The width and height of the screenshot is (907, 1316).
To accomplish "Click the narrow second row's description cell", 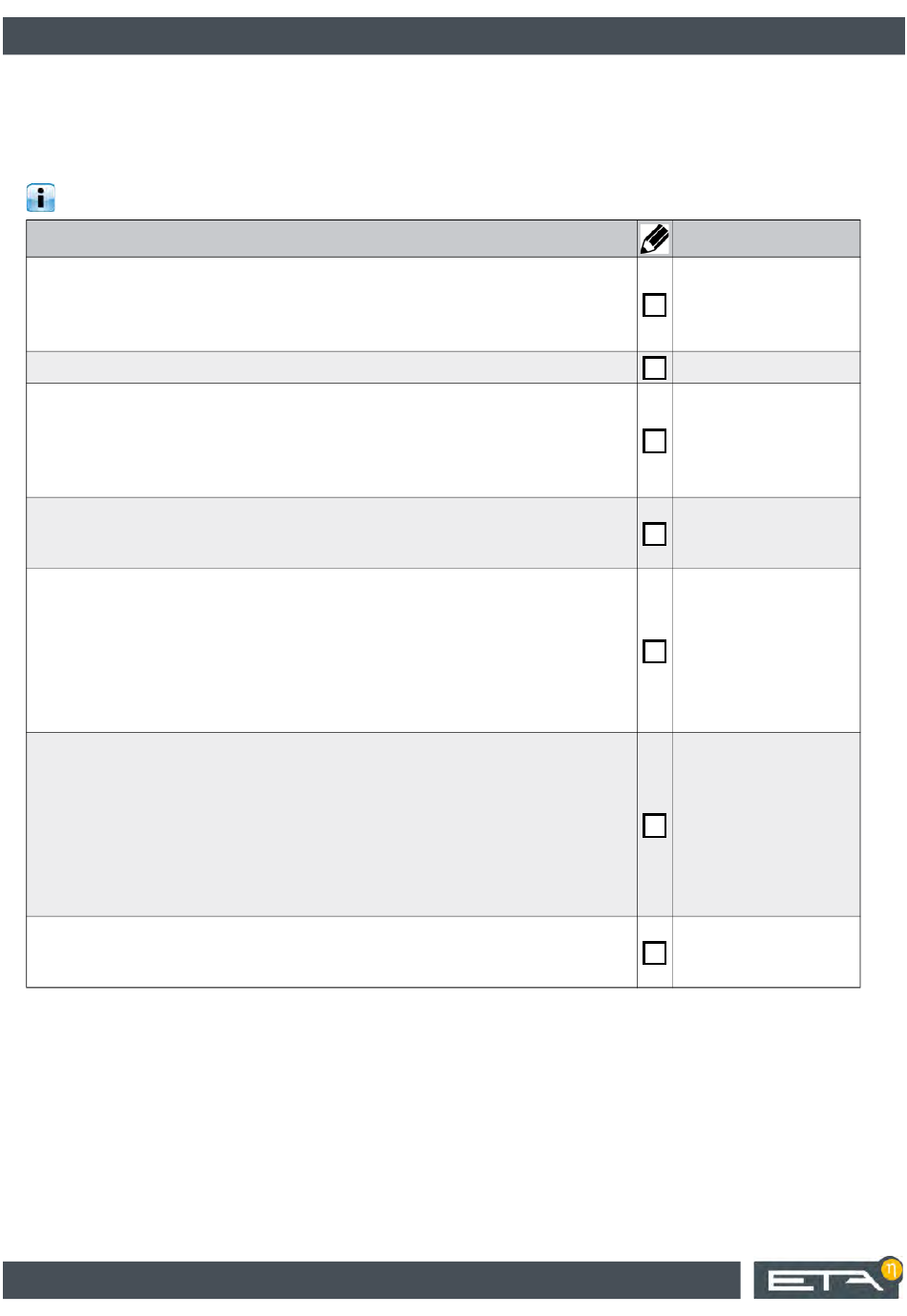I will (x=331, y=367).
